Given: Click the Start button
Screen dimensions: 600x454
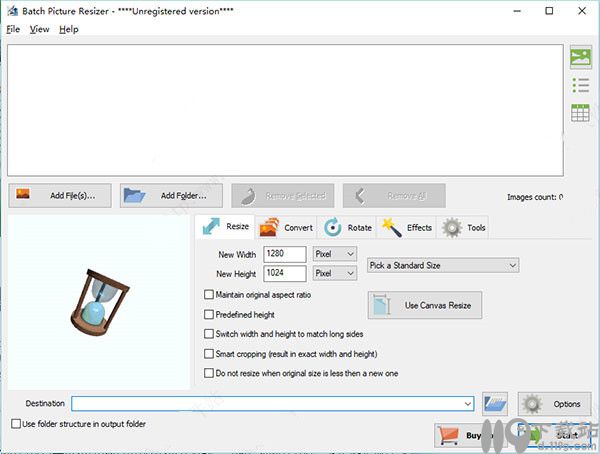Looking at the screenshot, I should (x=555, y=435).
